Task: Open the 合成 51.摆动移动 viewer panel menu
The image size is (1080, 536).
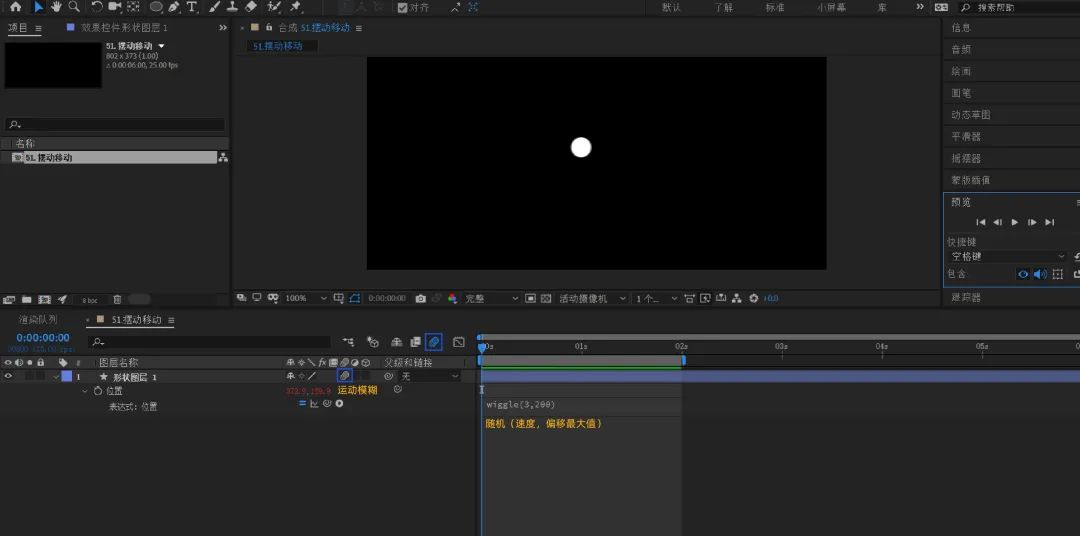Action: tap(359, 28)
